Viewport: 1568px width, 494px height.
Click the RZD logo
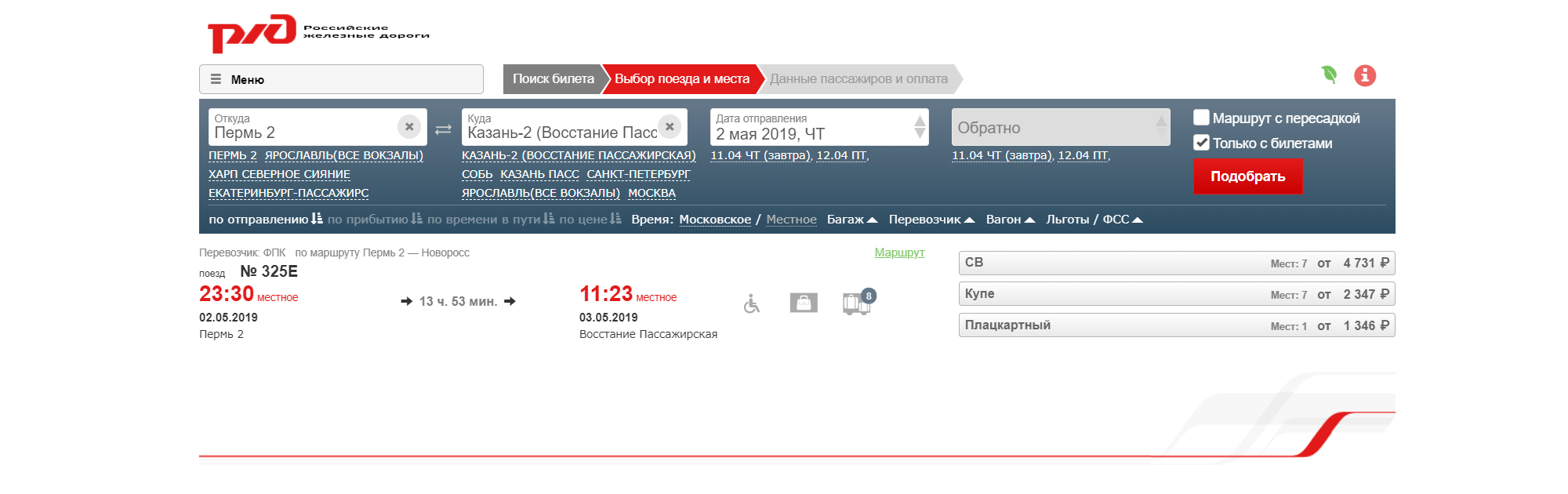point(318,34)
